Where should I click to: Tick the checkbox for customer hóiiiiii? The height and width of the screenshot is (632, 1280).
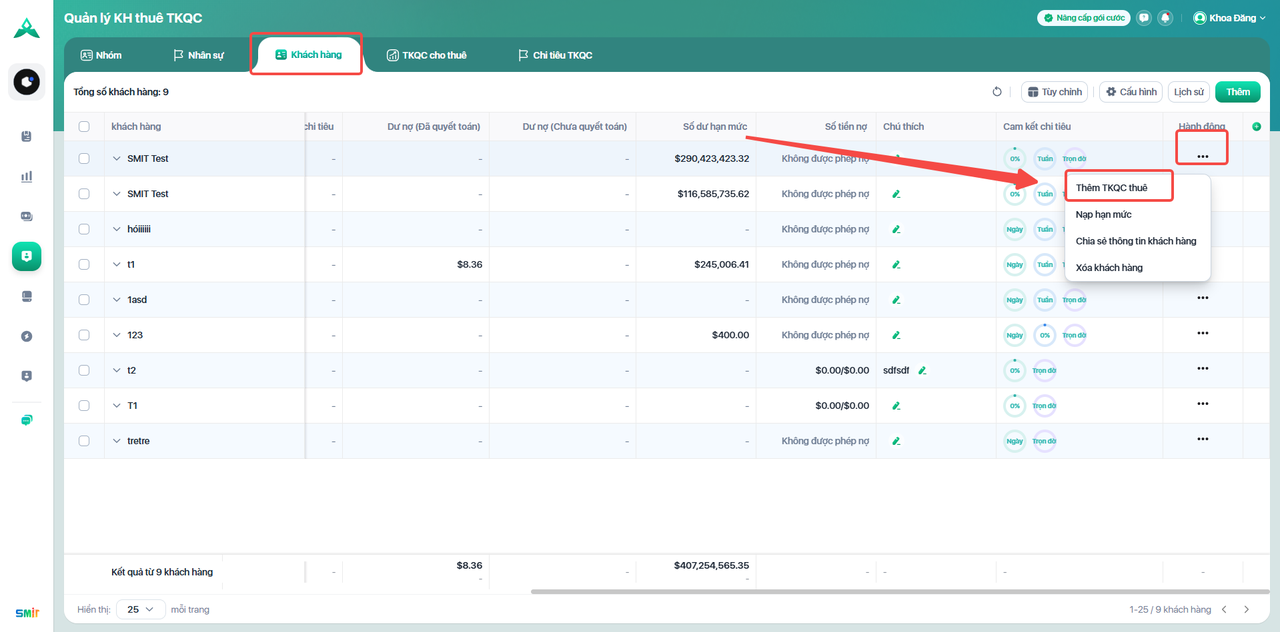click(84, 229)
